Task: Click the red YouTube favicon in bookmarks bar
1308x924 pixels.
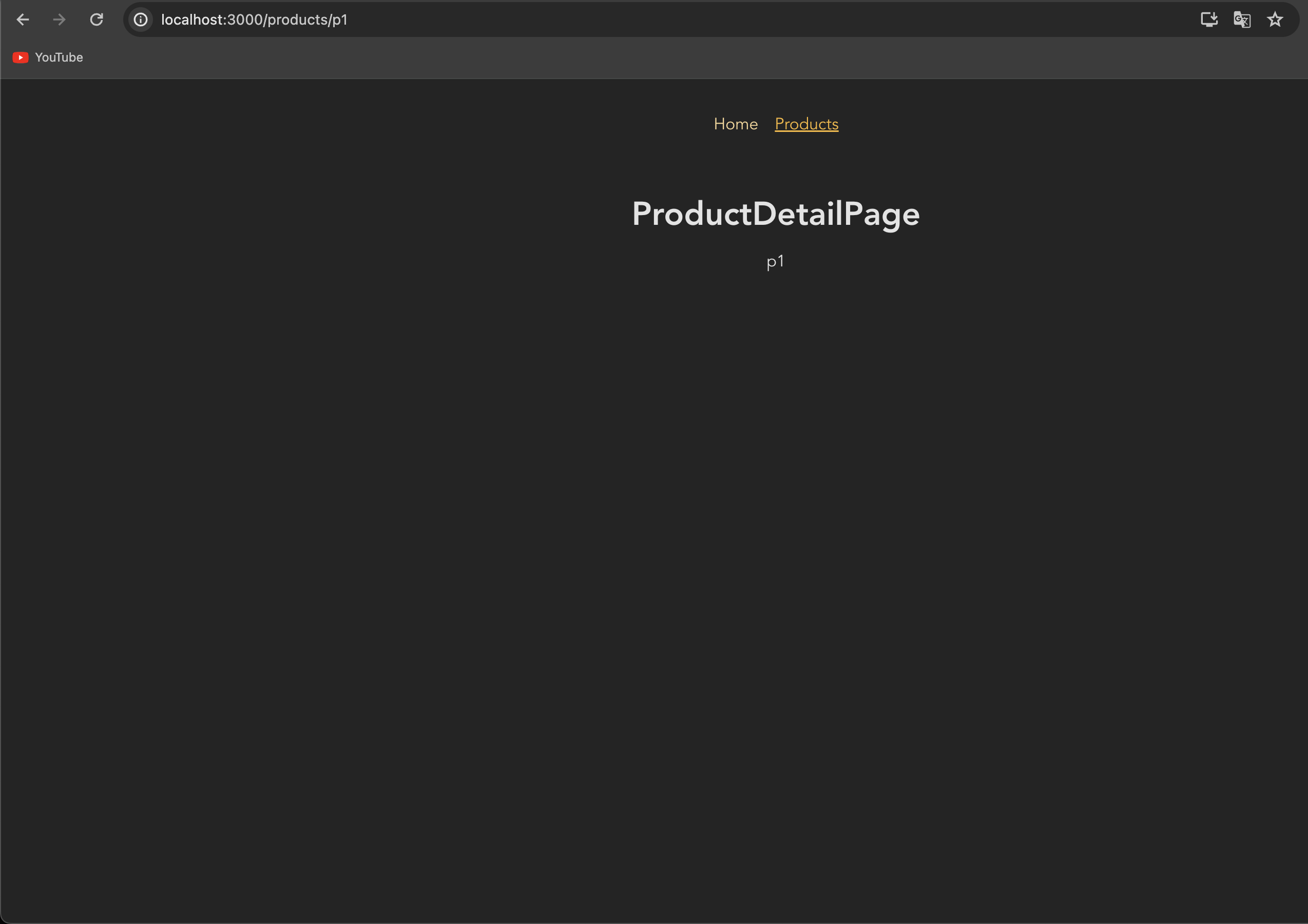Action: click(x=21, y=57)
